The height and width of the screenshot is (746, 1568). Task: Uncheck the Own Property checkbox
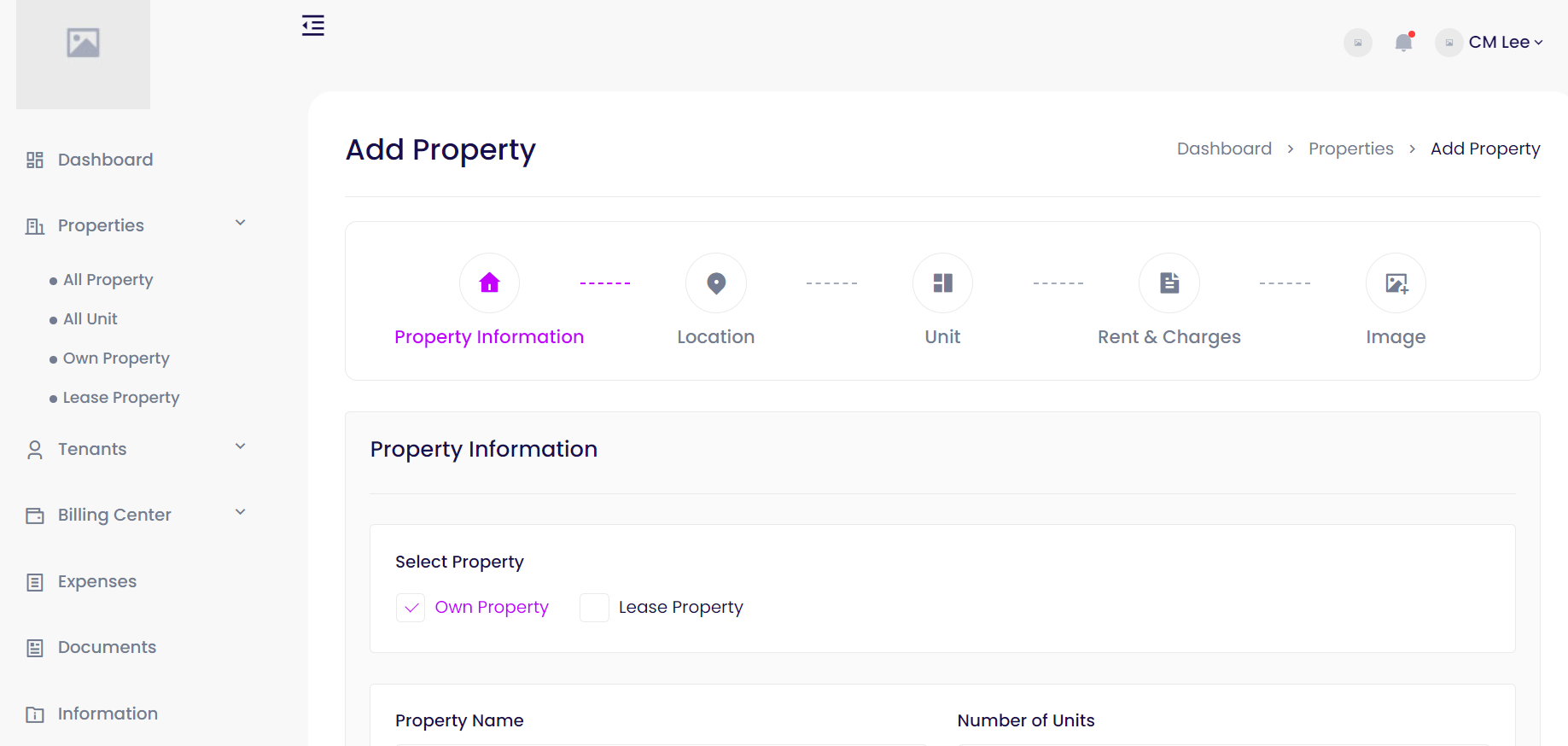click(411, 608)
